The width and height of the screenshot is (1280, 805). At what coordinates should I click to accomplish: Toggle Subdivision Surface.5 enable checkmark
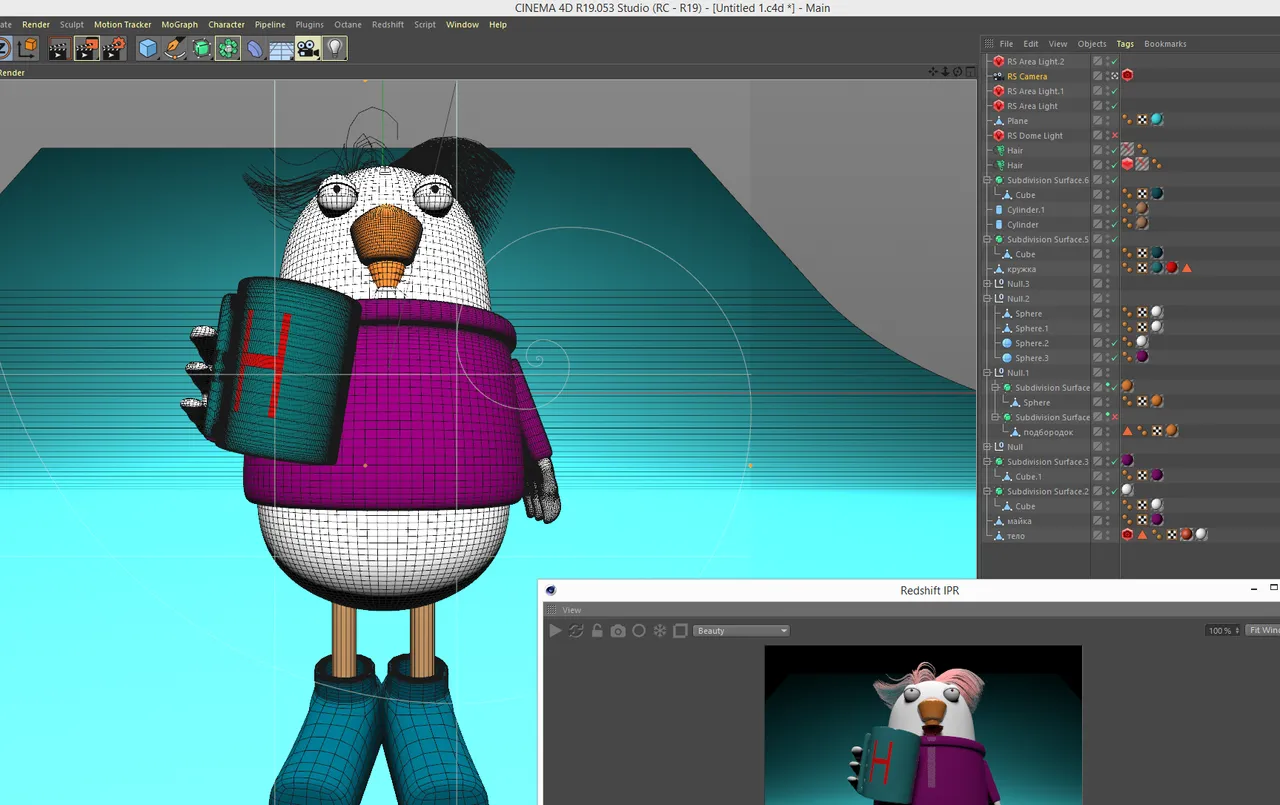(1114, 239)
